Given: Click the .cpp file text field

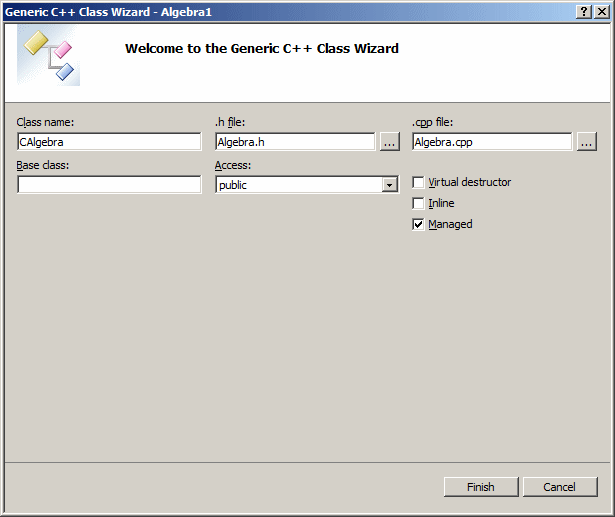Looking at the screenshot, I should pyautogui.click(x=492, y=142).
